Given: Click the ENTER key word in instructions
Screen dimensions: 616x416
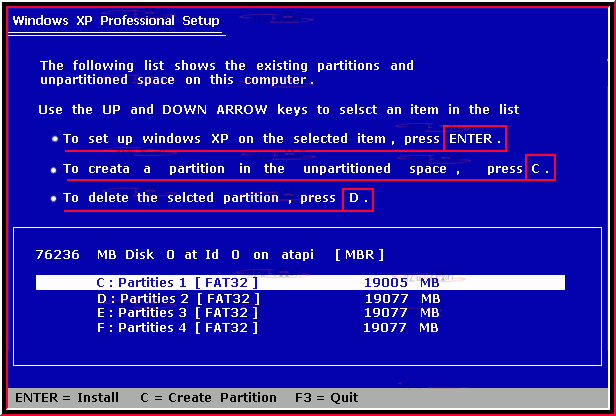Looking at the screenshot, I should 471,139.
